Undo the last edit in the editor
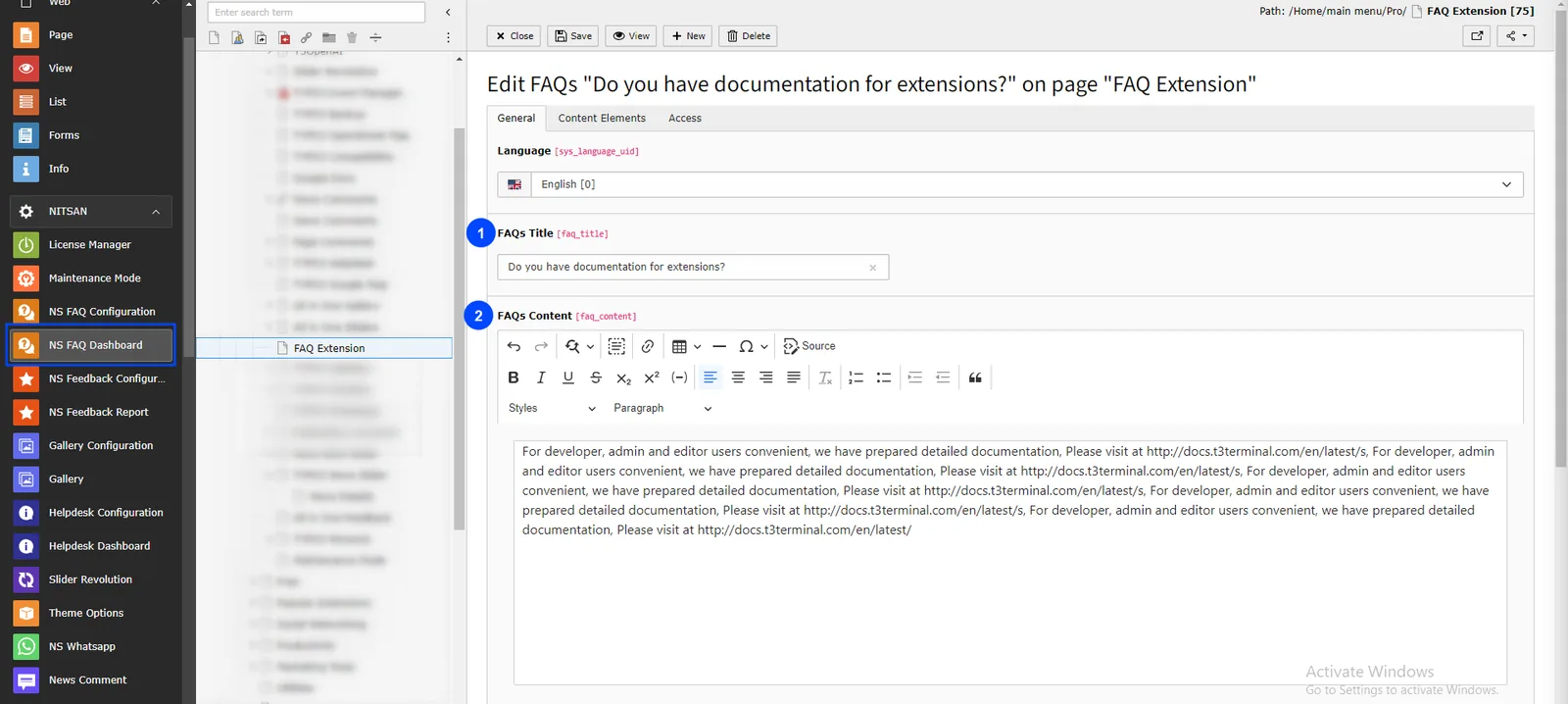 click(x=514, y=346)
